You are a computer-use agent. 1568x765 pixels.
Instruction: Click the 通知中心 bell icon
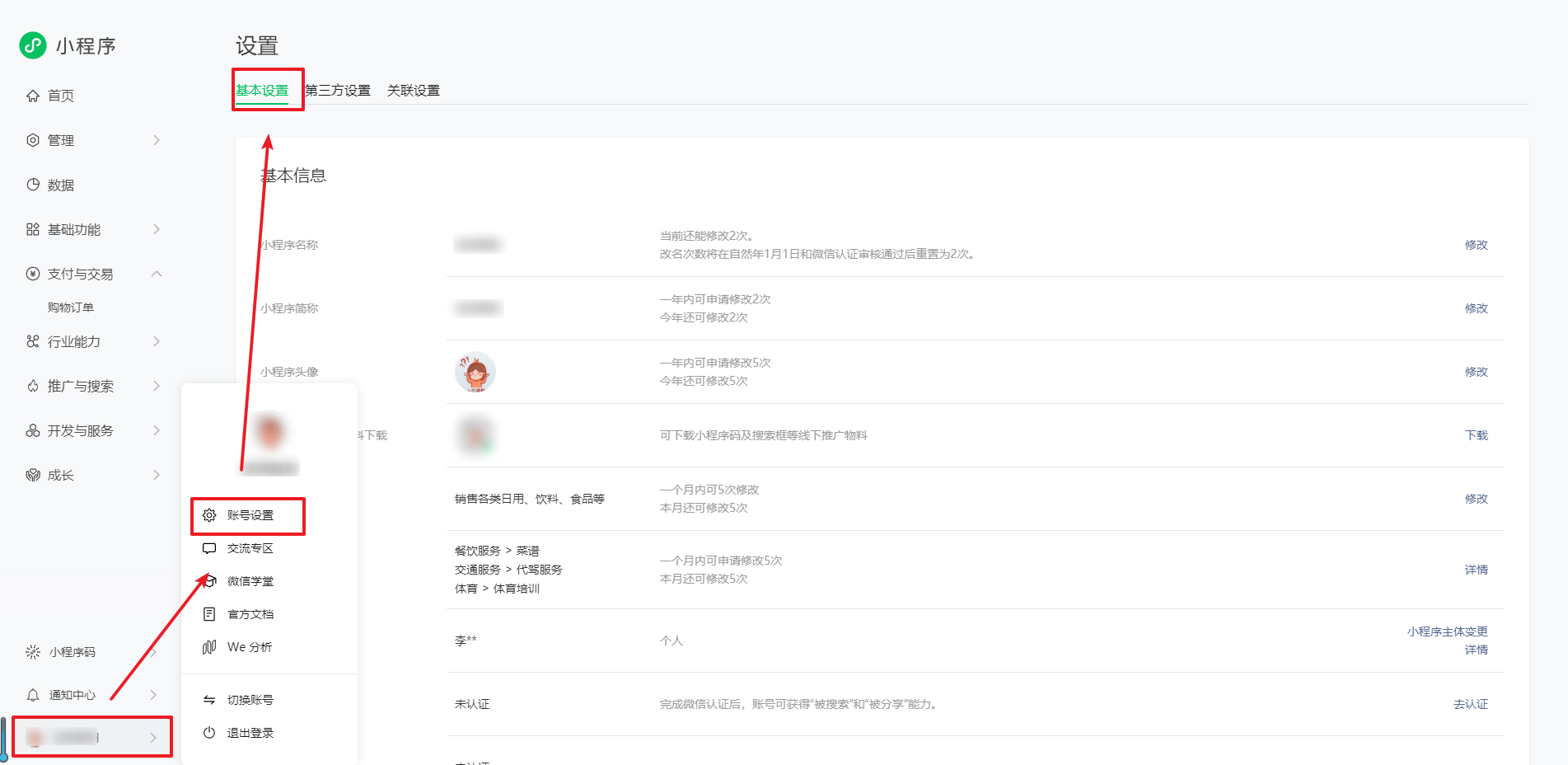click(33, 695)
